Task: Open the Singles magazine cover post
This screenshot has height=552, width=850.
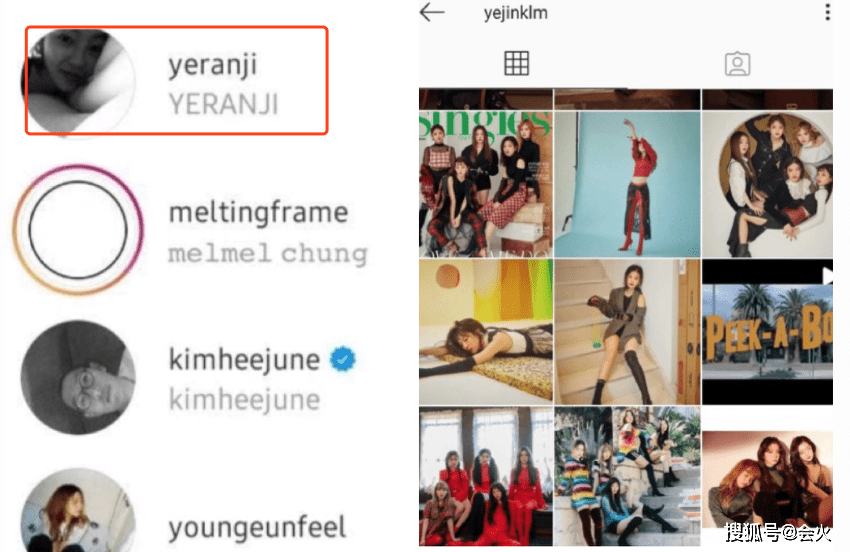Action: pyautogui.click(x=486, y=184)
